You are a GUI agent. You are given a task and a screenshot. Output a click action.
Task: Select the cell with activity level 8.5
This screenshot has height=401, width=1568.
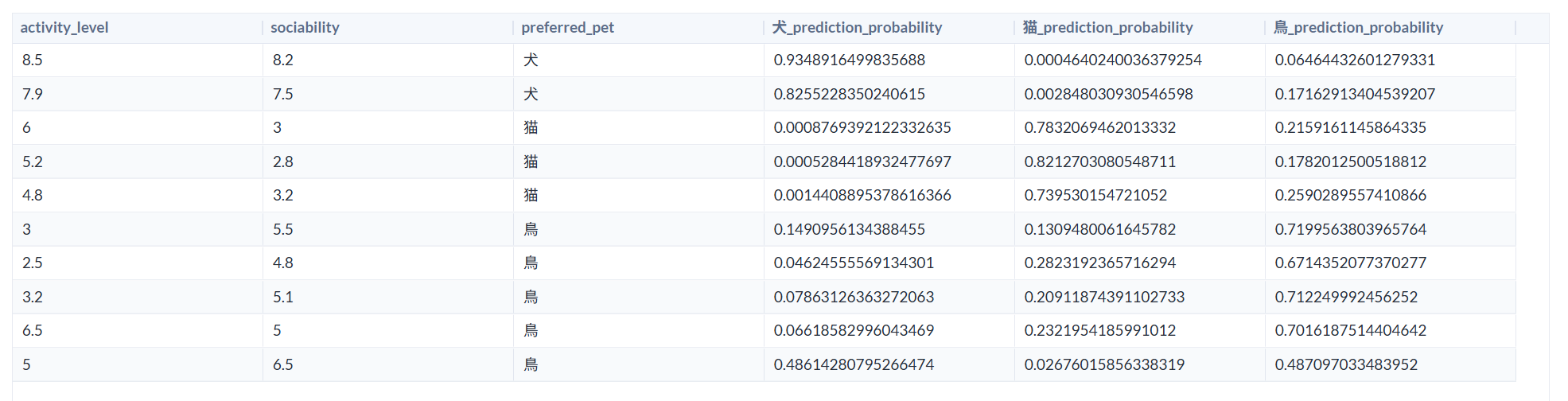(33, 60)
